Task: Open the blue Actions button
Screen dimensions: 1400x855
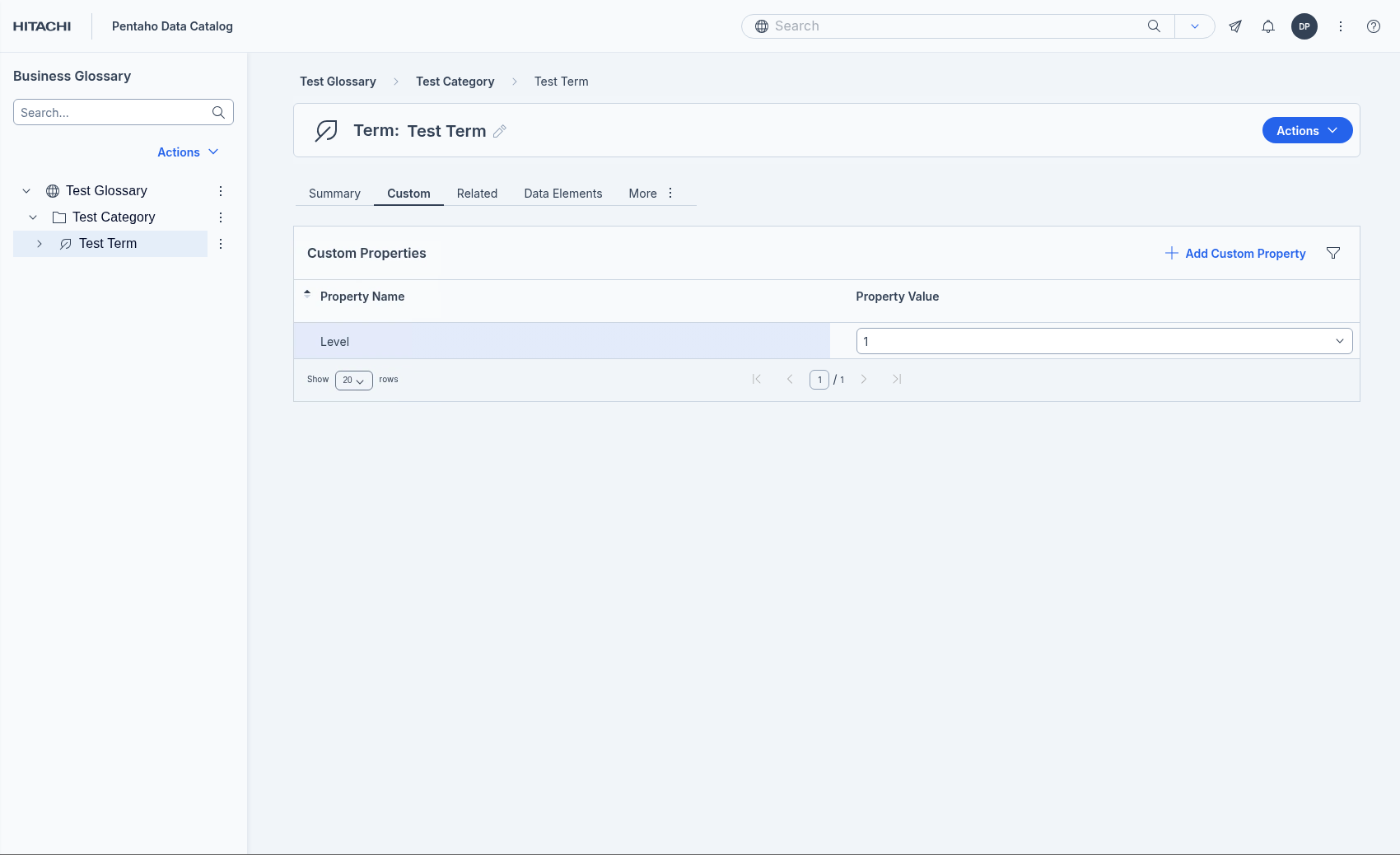Action: coord(1306,131)
